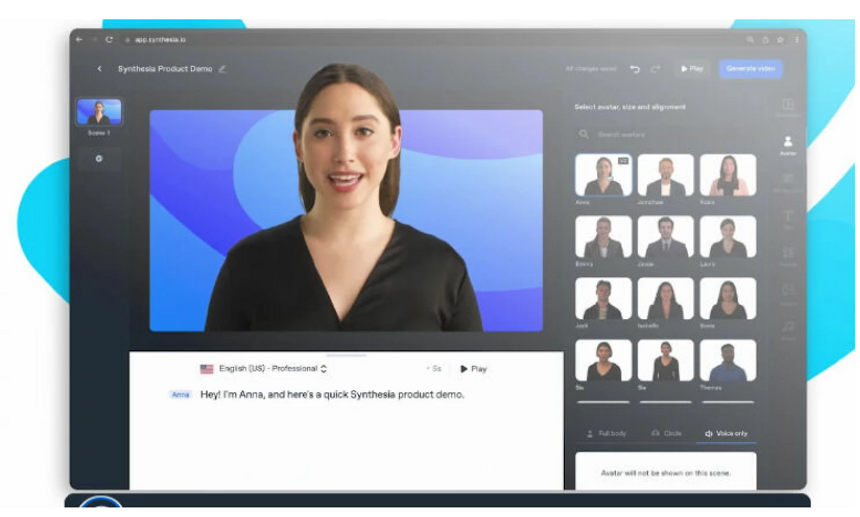Screen dimensions: 860x517
Task: Select the Jack avatar
Action: click(603, 299)
